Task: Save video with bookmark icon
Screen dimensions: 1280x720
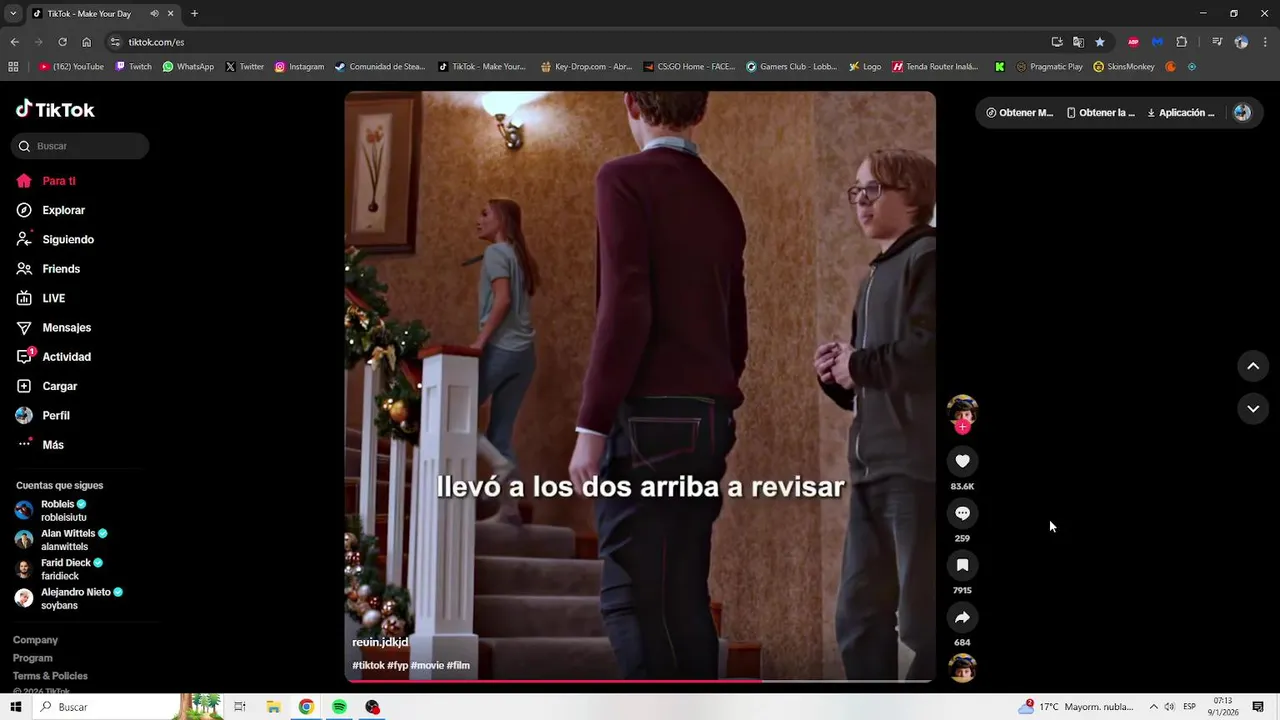Action: (962, 565)
